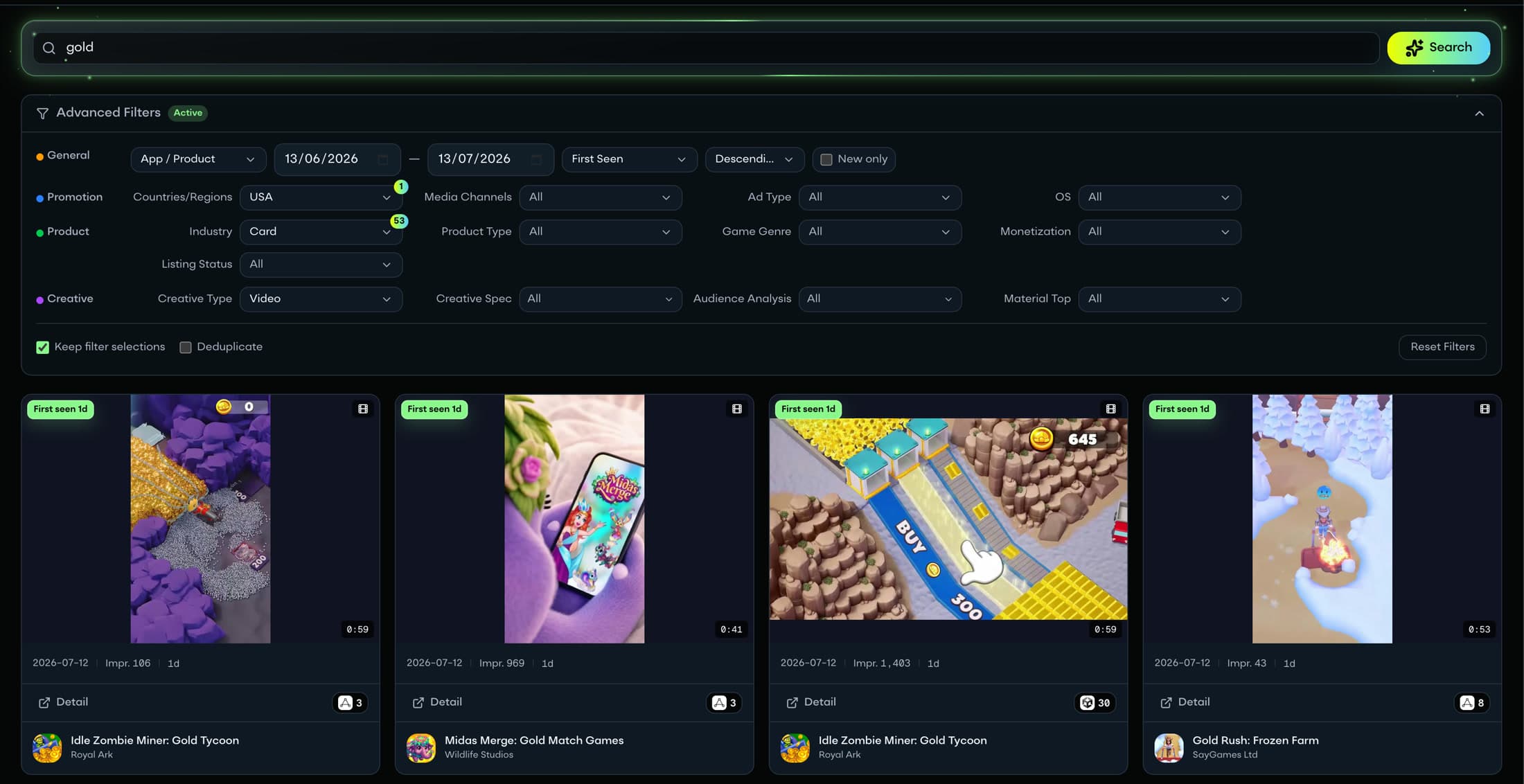Open the App / Product dropdown
This screenshot has width=1524, height=784.
[x=198, y=159]
